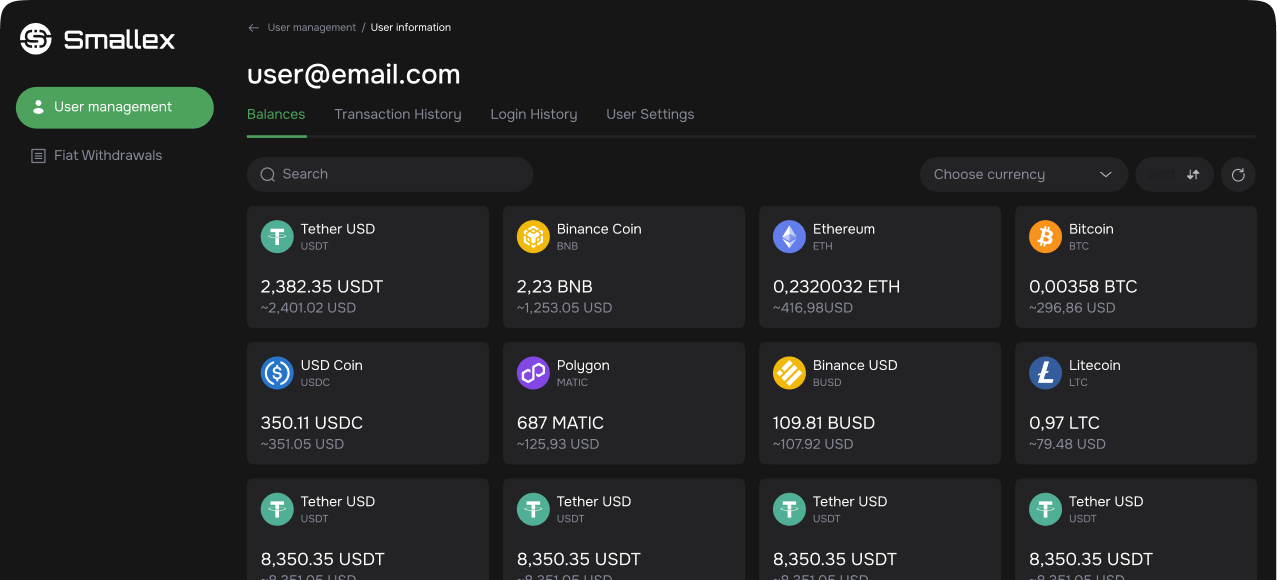Viewport: 1277px width, 580px height.
Task: Click the Sort button label
Action: click(1163, 175)
